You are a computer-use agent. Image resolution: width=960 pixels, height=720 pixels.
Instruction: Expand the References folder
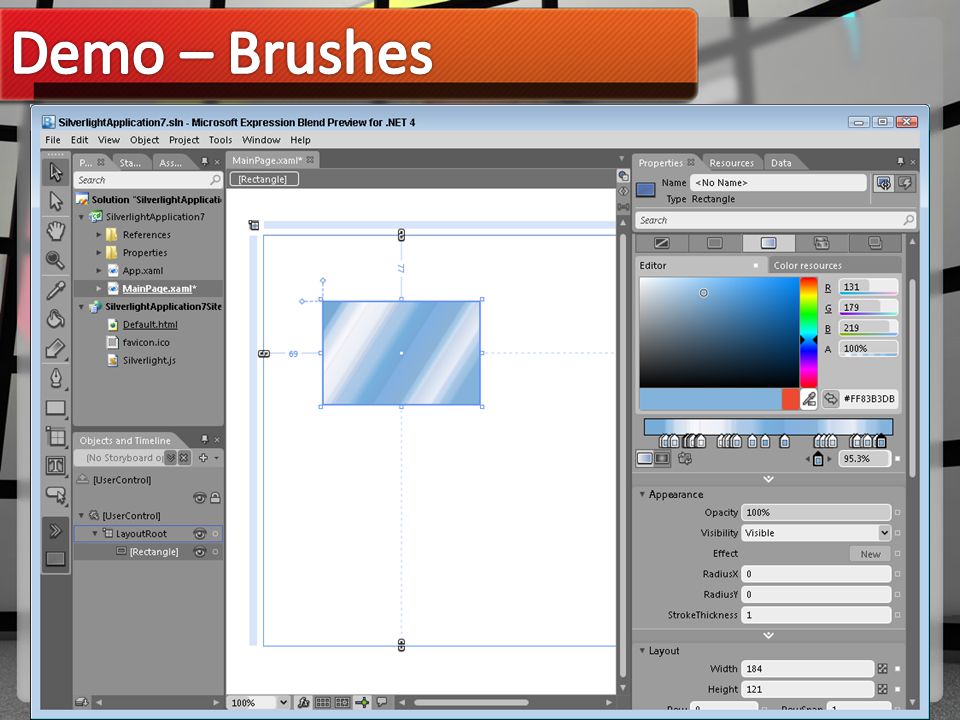point(99,234)
